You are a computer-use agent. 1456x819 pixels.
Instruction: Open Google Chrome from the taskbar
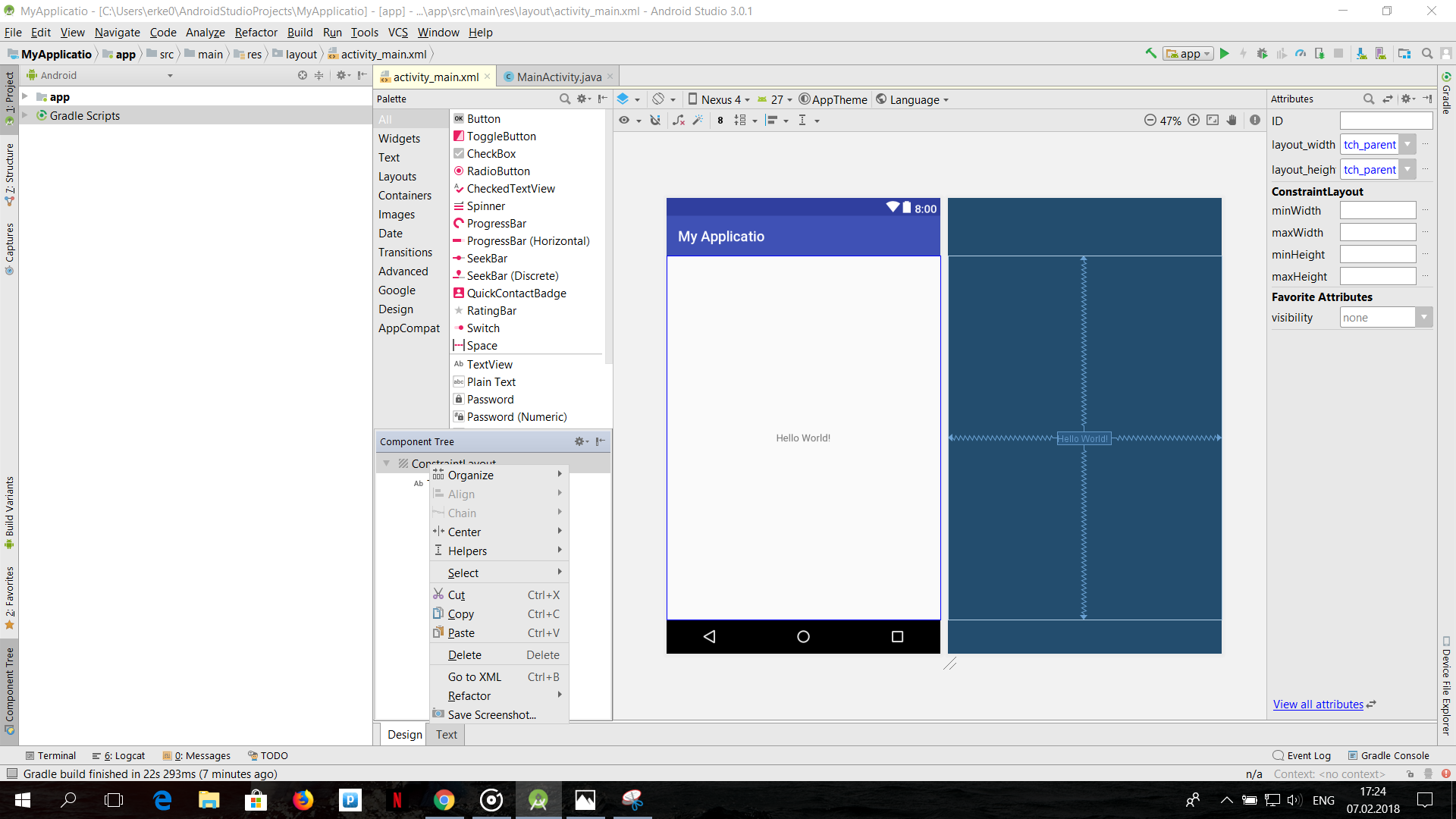pyautogui.click(x=444, y=800)
